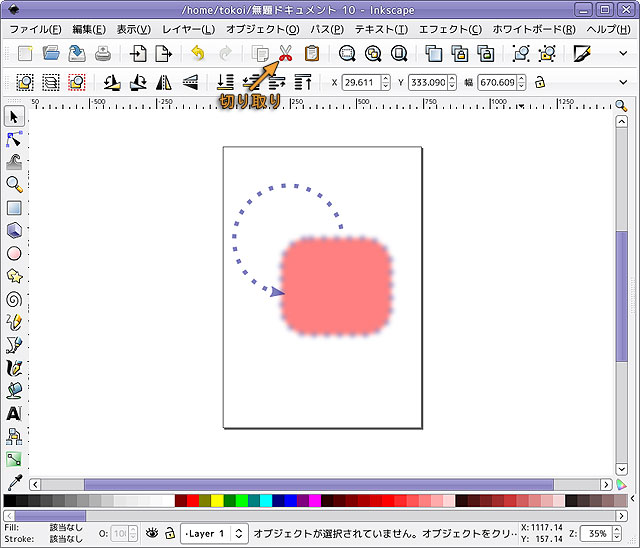Pick the Star polygon tool
This screenshot has width=640, height=548.
tap(14, 276)
